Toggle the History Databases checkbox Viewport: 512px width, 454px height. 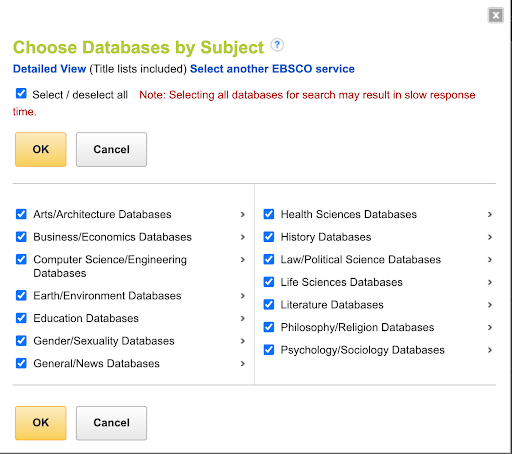[x=269, y=237]
